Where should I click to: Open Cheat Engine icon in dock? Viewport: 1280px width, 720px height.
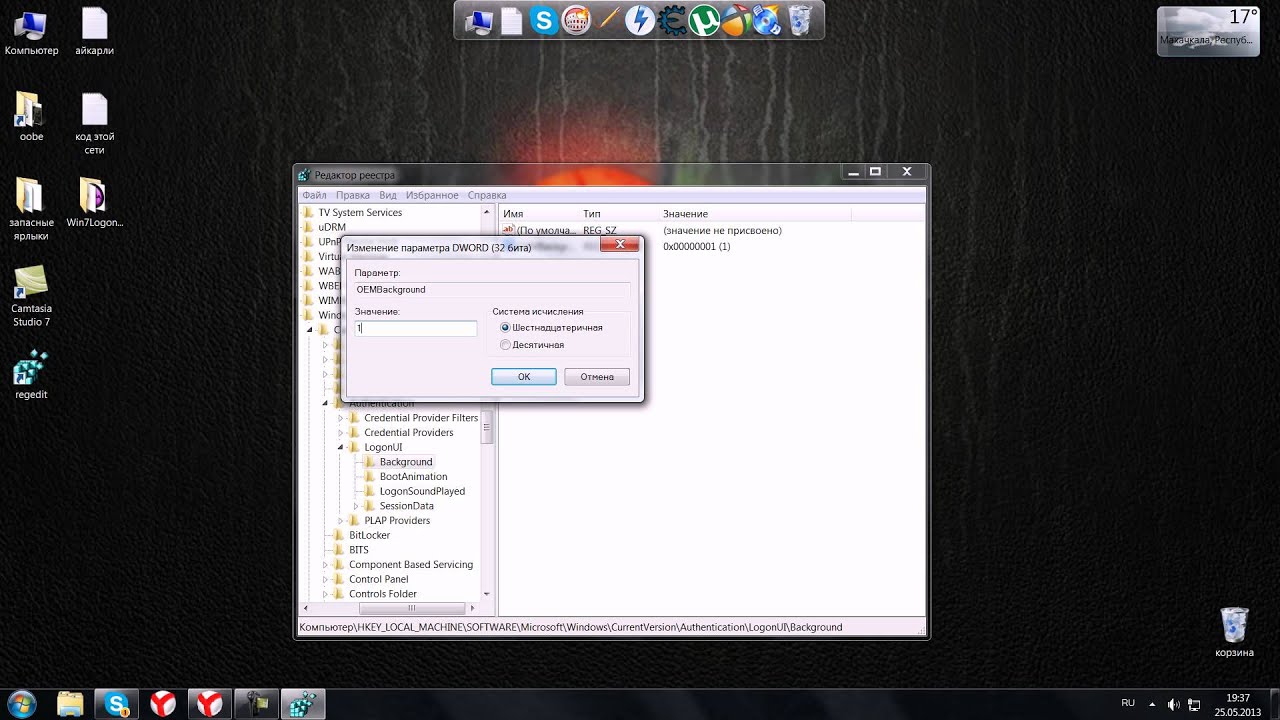pyautogui.click(x=672, y=20)
